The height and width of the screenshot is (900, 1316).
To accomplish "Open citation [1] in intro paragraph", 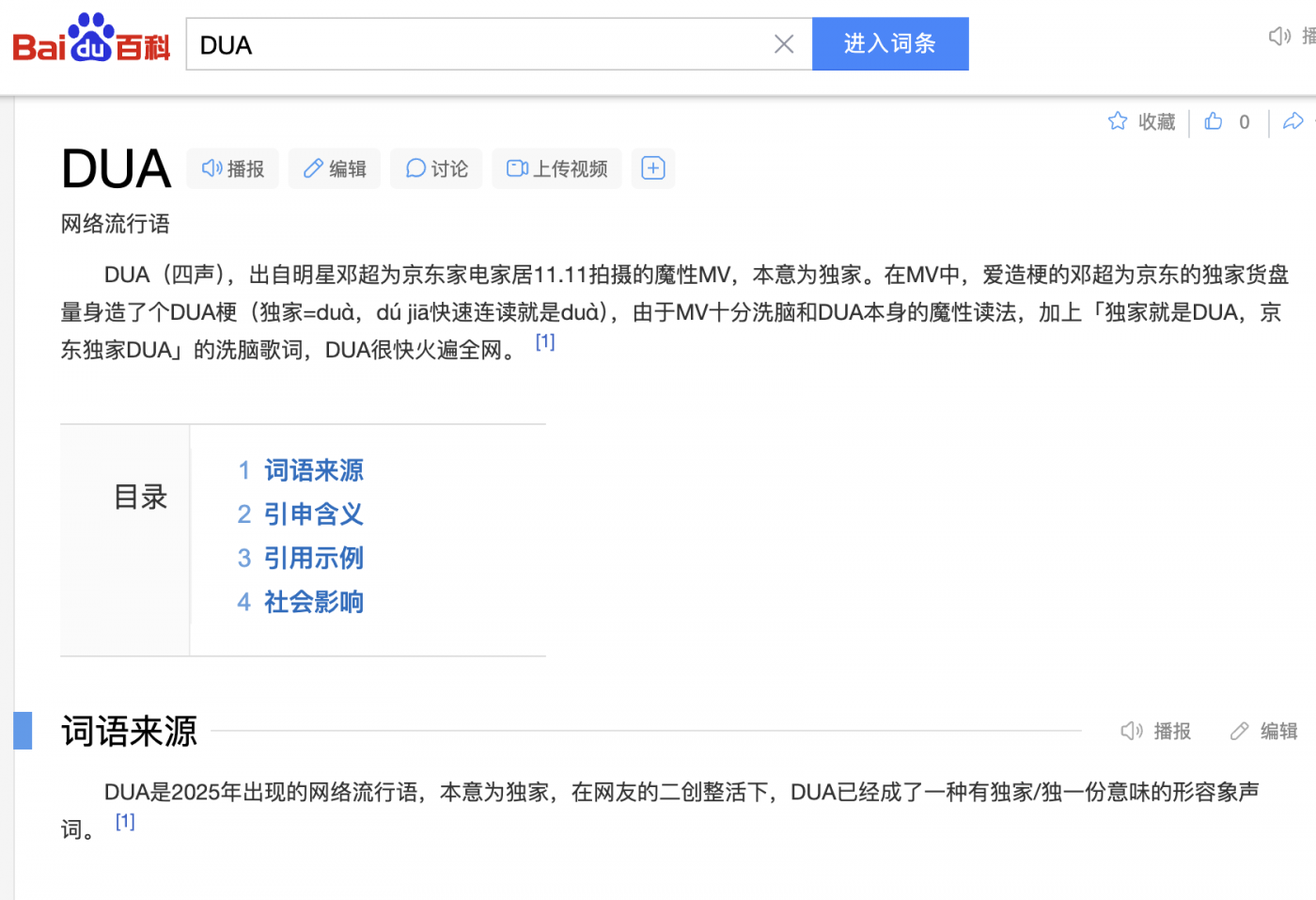I will click(x=545, y=342).
